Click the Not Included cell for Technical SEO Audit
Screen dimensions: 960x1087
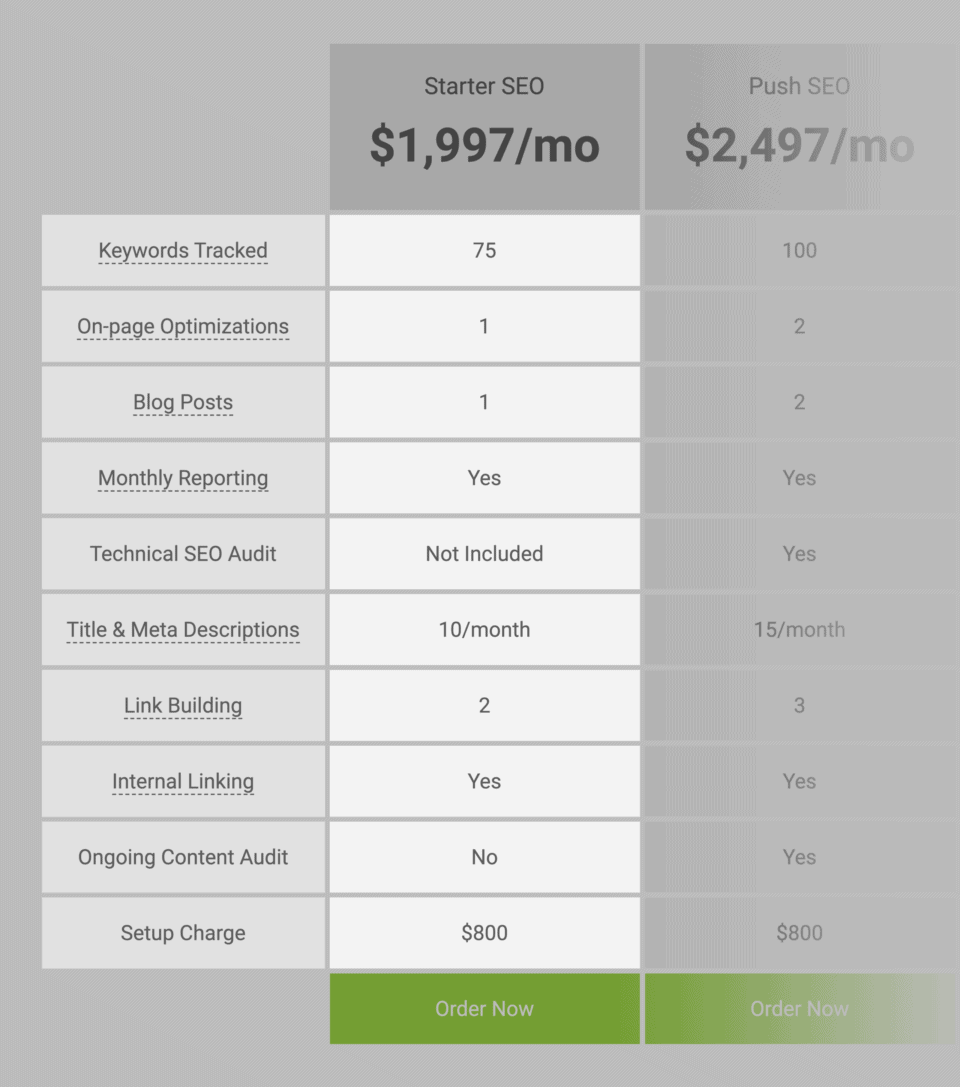pyautogui.click(x=484, y=554)
